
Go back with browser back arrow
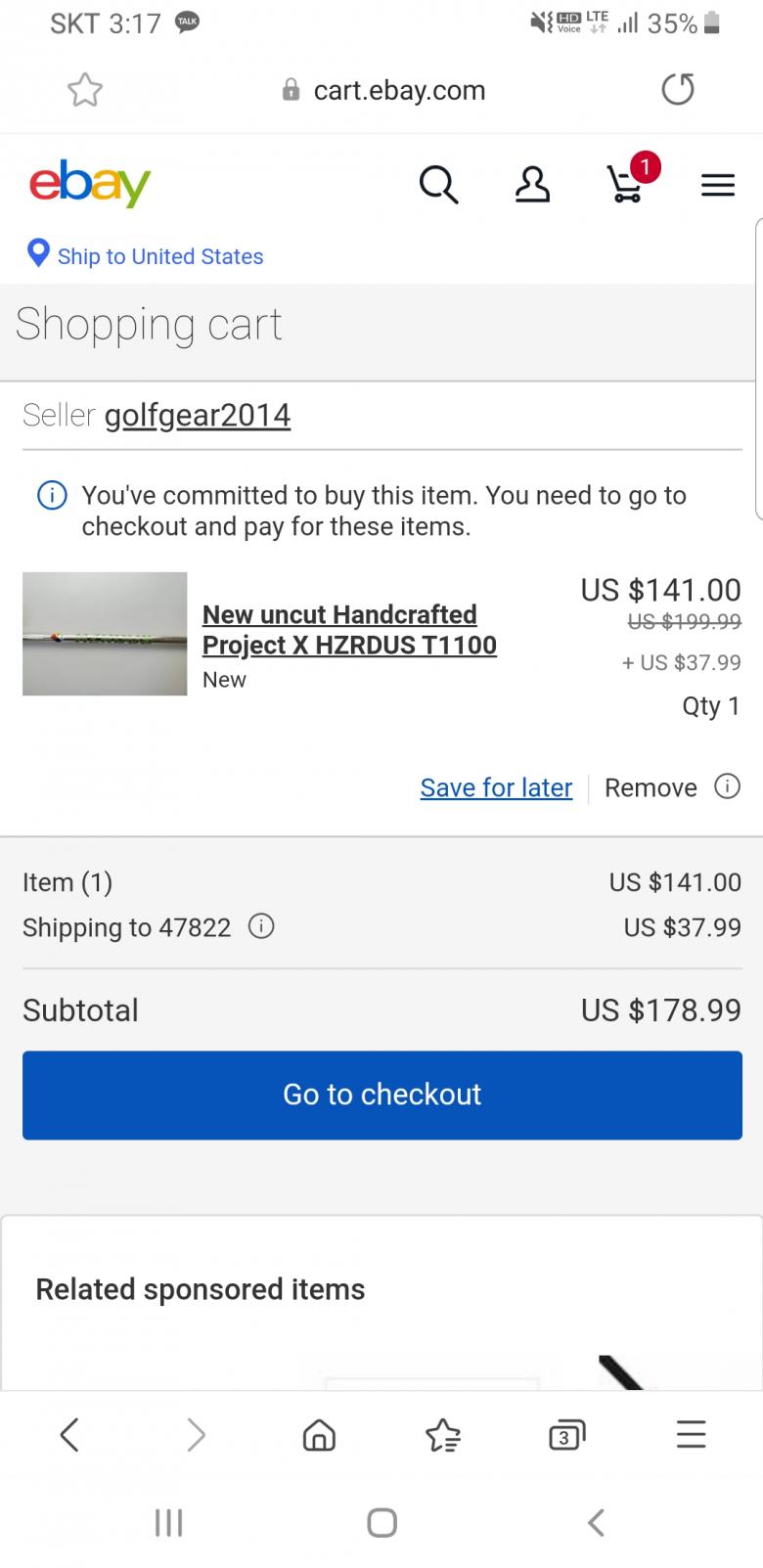pos(69,1435)
